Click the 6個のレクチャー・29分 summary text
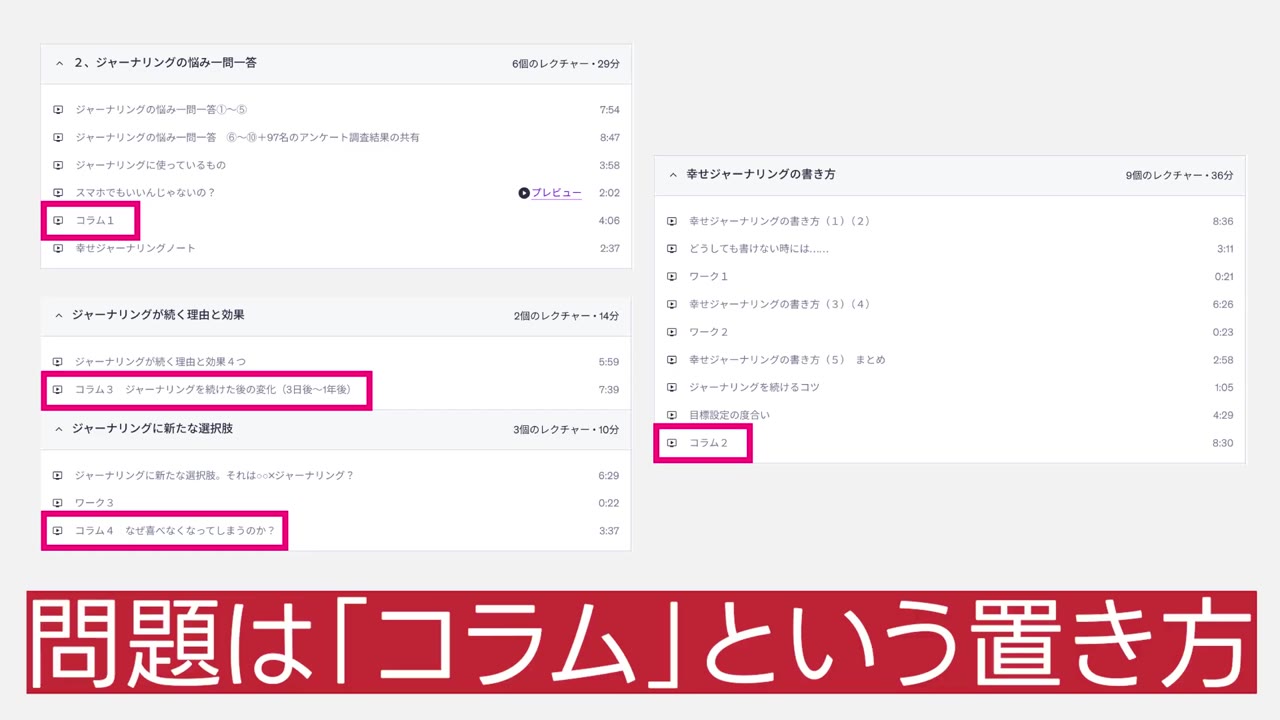 click(565, 63)
